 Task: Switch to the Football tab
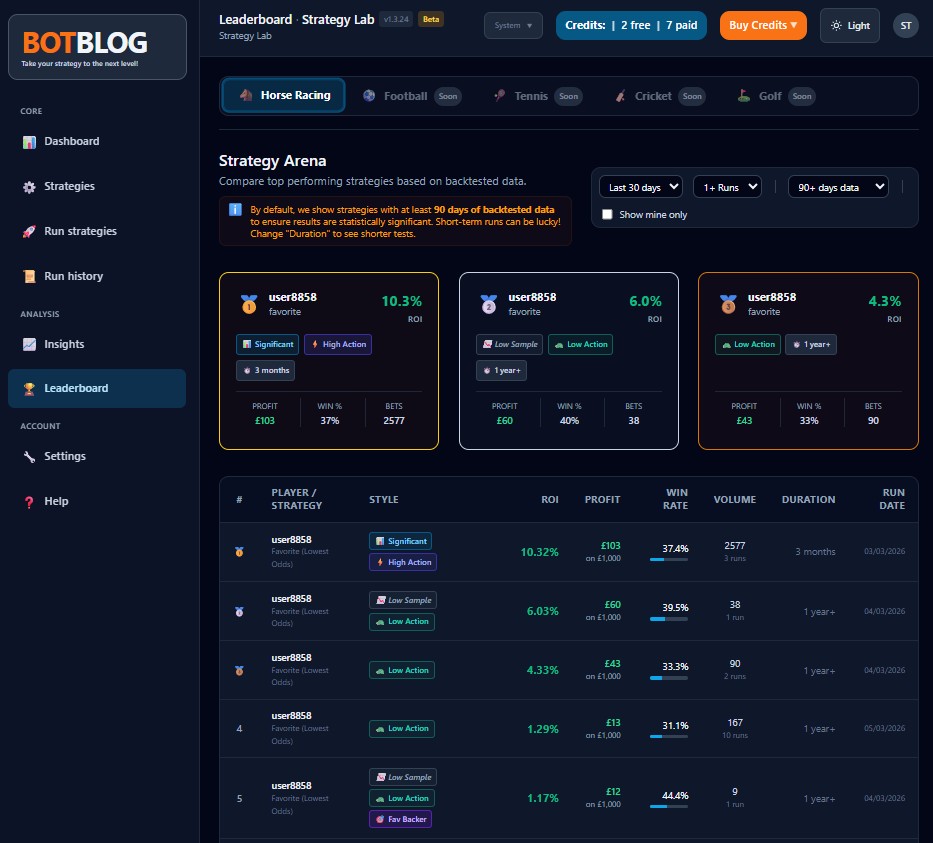[406, 96]
